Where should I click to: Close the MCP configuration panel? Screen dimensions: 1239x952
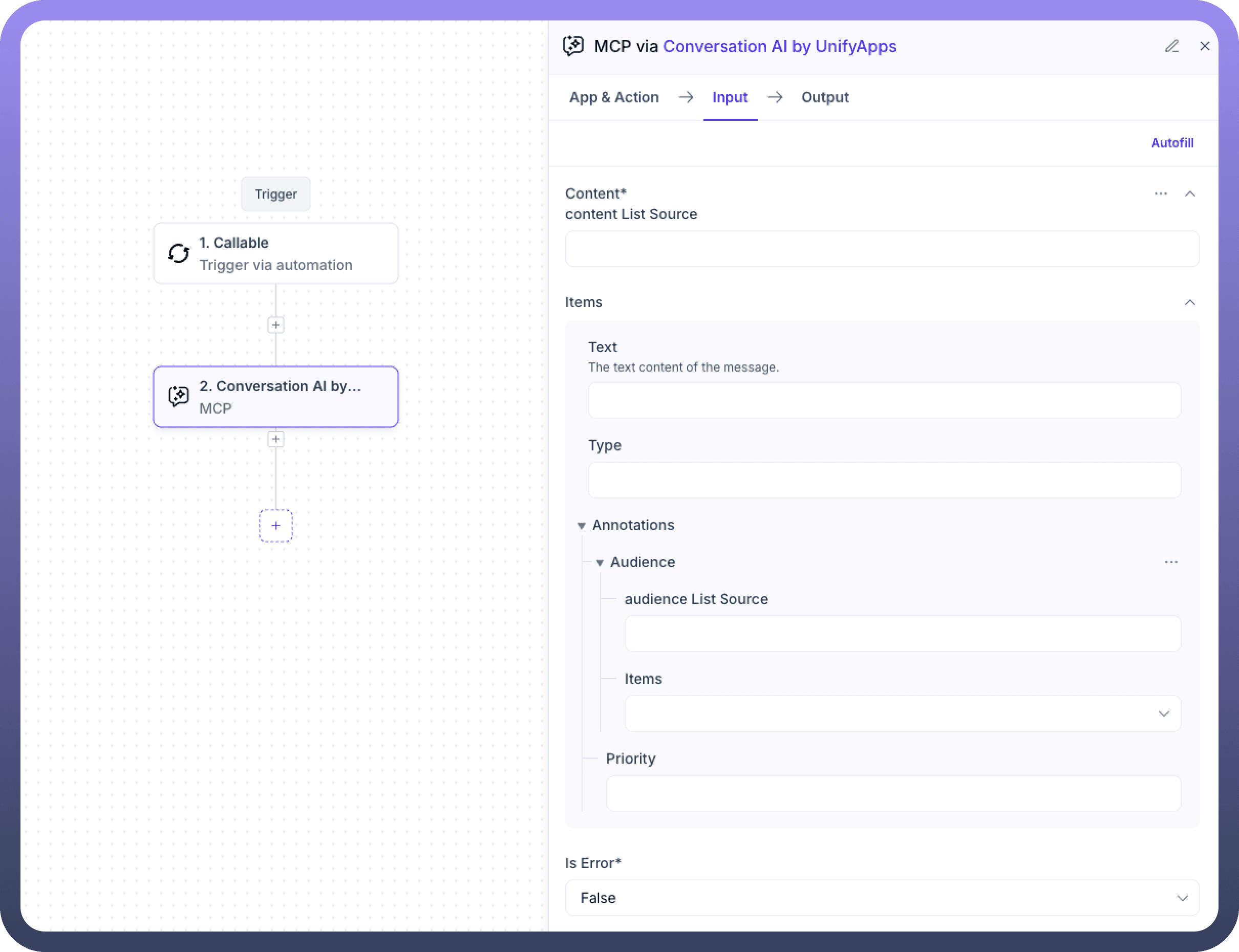[x=1205, y=47]
